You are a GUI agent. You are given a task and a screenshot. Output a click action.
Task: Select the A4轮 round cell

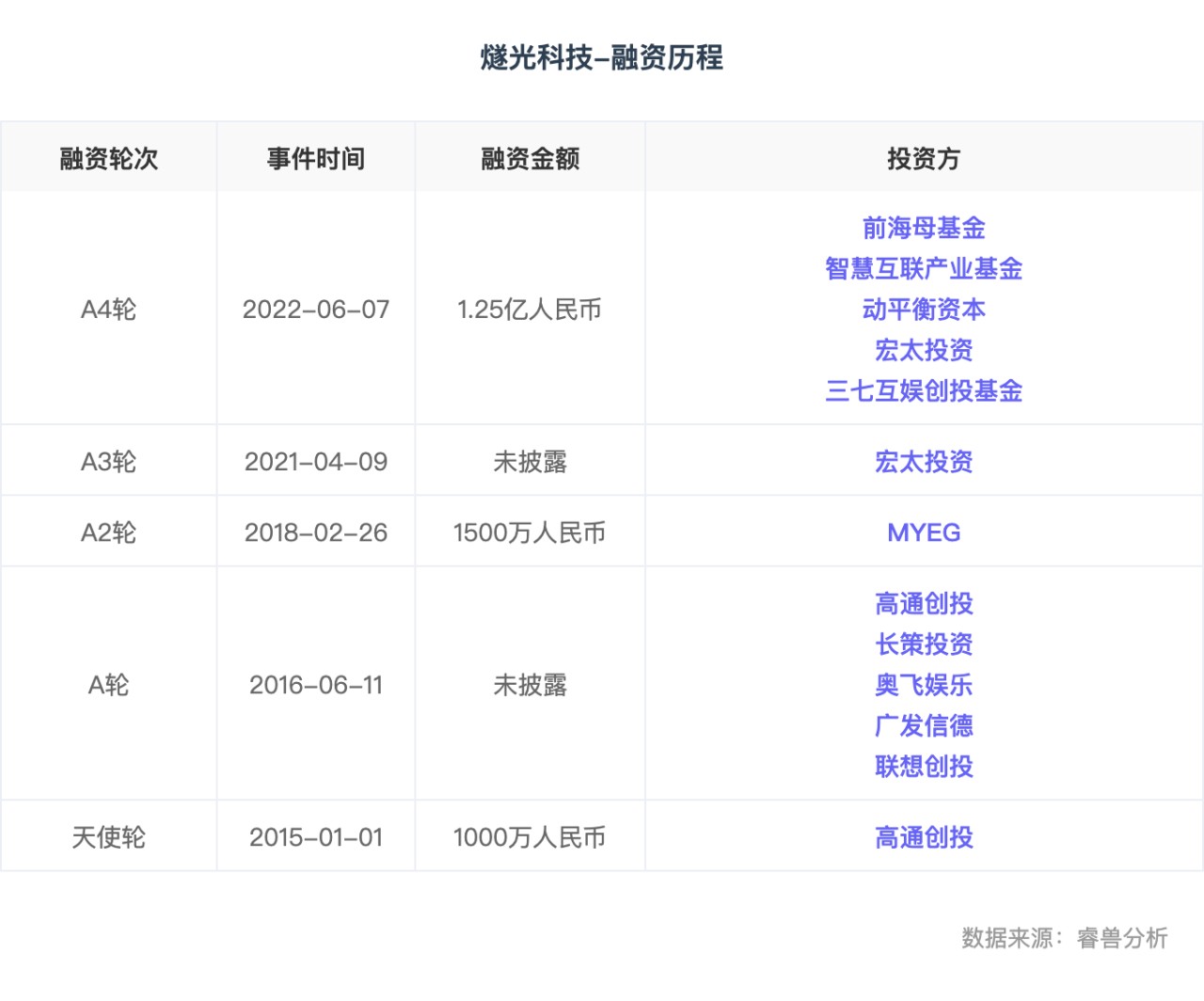109,310
